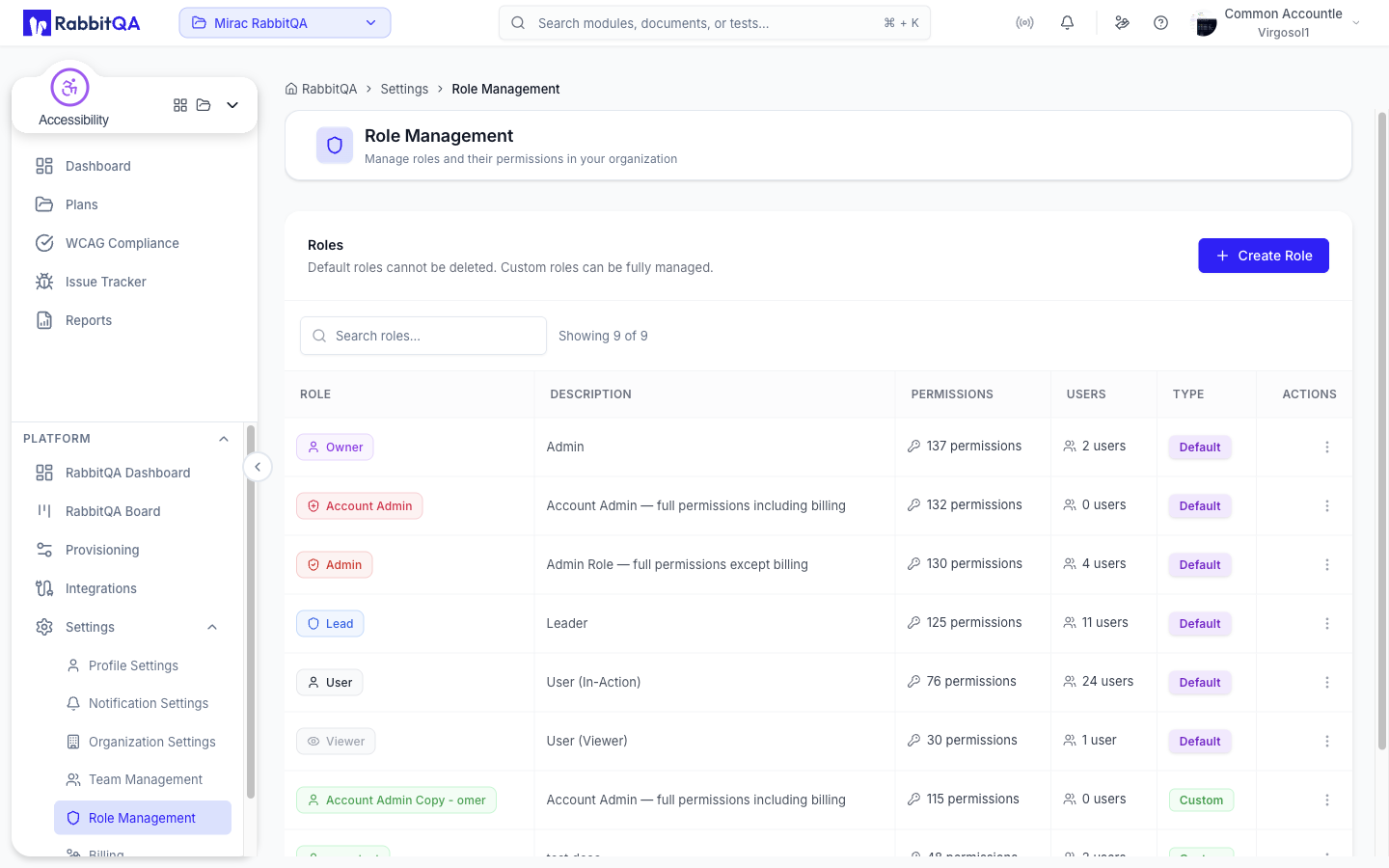Open the Common Accountle user menu

pos(1276,23)
